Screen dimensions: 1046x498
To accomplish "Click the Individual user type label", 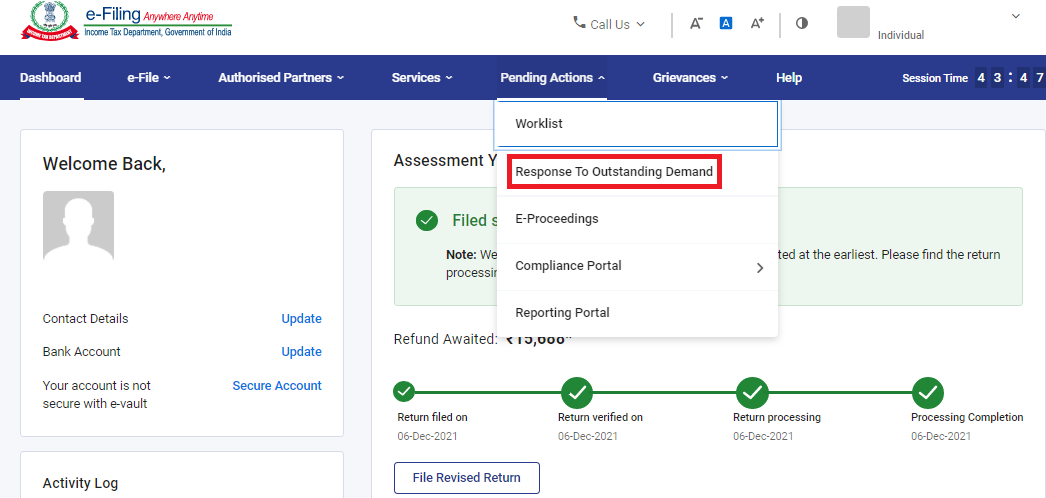I will click(x=901, y=35).
